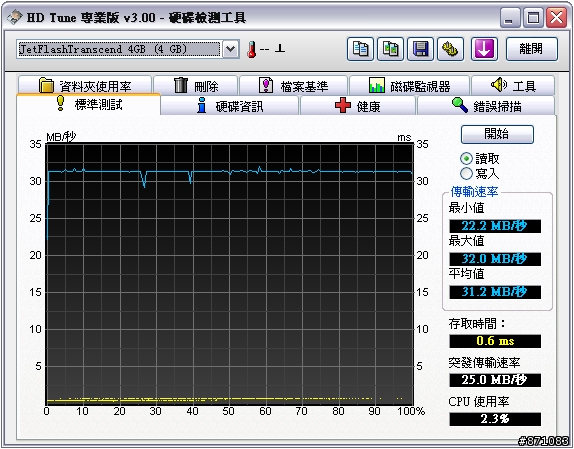
Task: Select the 寫入 (write) radio button
Action: (x=466, y=173)
